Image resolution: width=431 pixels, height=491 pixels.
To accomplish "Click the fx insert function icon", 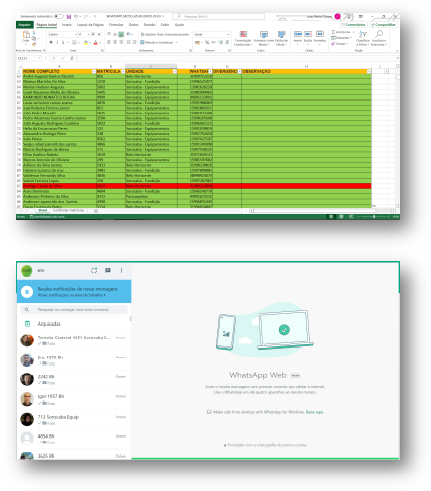I will click(71, 58).
